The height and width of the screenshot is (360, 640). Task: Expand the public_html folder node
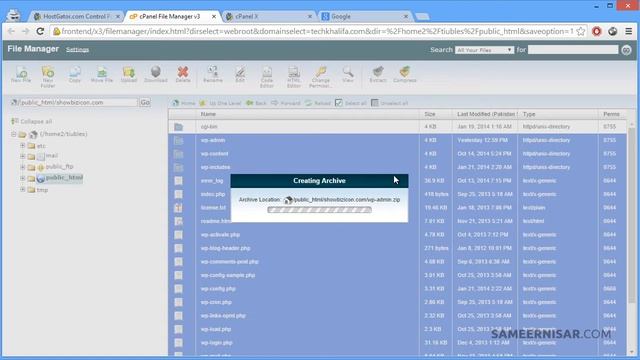[x=23, y=178]
